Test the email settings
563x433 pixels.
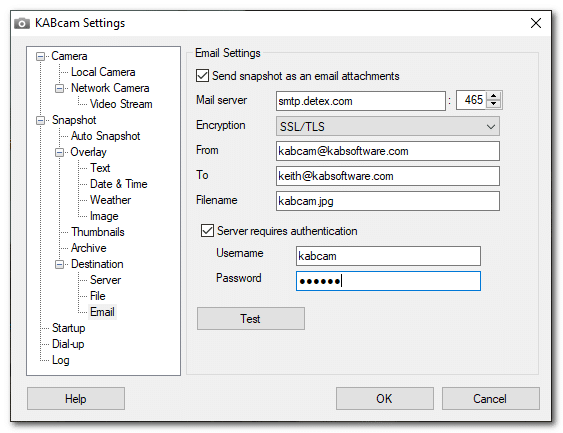pyautogui.click(x=251, y=318)
